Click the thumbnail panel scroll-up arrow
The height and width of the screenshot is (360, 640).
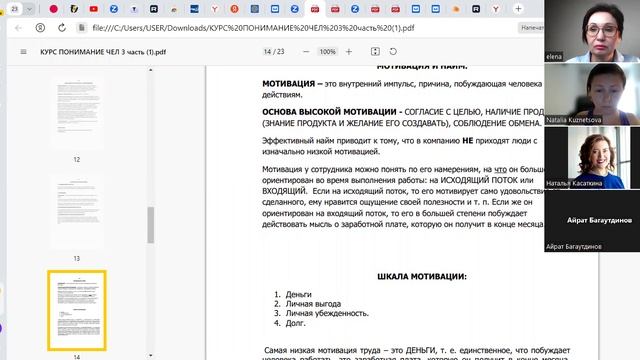click(x=151, y=70)
